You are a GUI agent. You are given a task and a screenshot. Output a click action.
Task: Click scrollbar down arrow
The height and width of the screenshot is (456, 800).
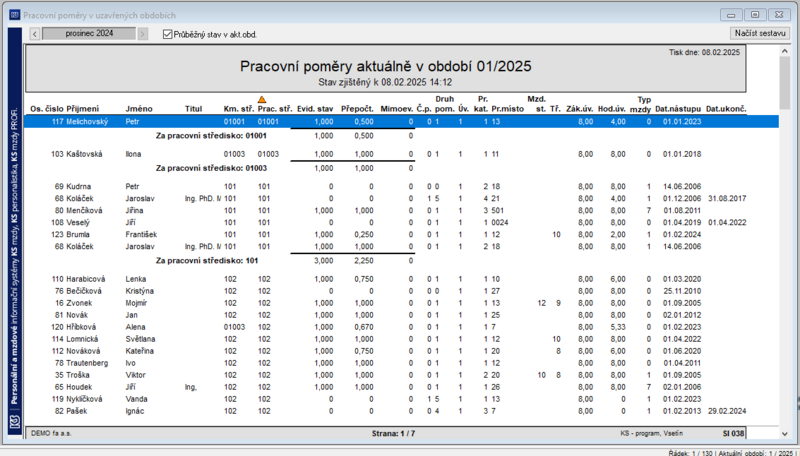coord(785,434)
